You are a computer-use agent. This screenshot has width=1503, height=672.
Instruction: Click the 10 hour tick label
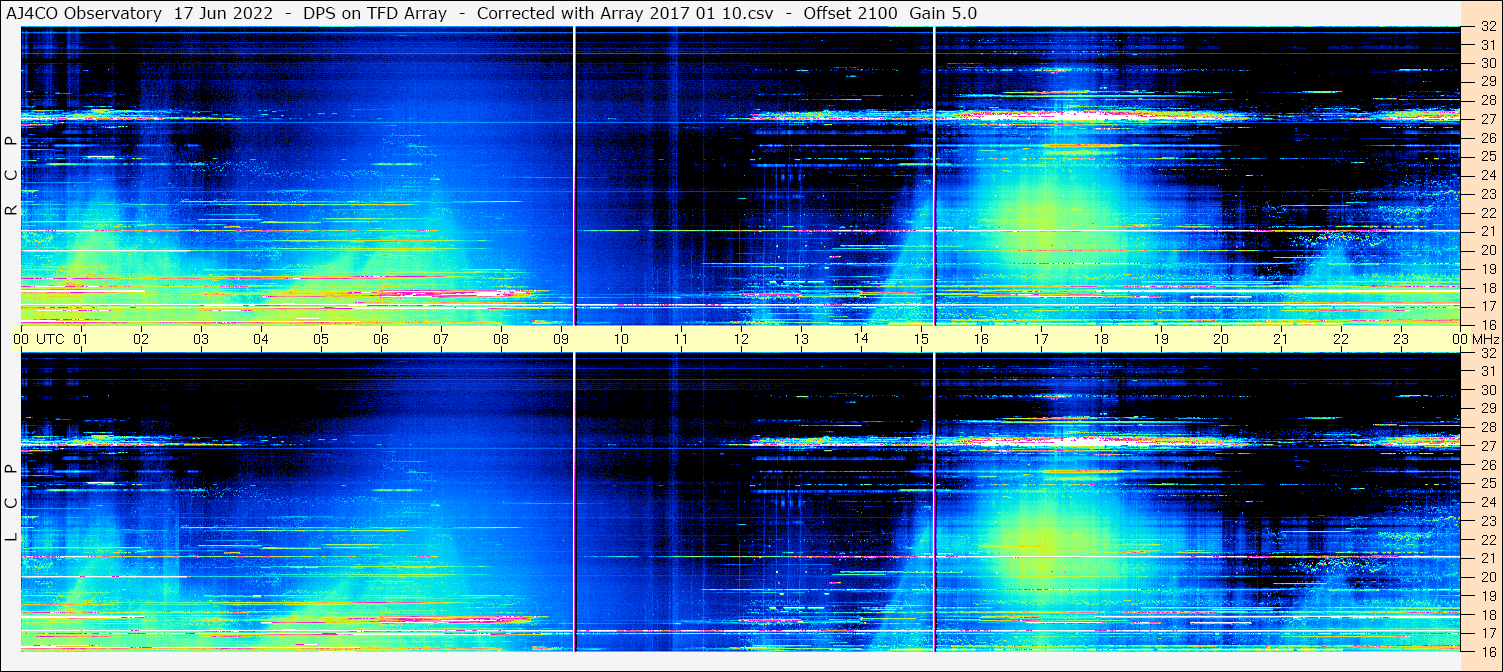tap(621, 339)
